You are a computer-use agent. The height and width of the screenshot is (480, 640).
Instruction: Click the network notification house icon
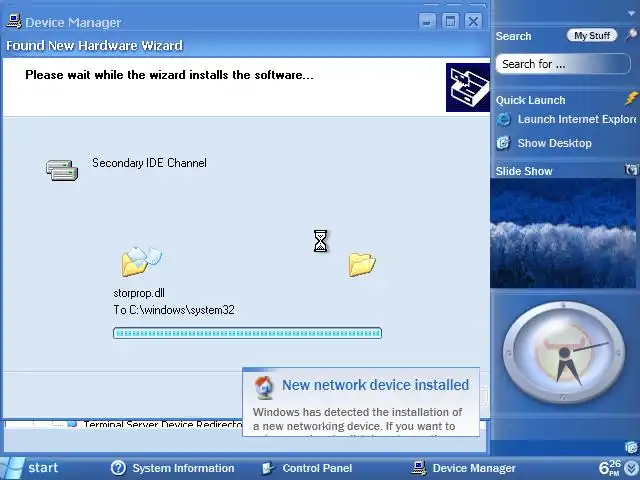tap(264, 387)
